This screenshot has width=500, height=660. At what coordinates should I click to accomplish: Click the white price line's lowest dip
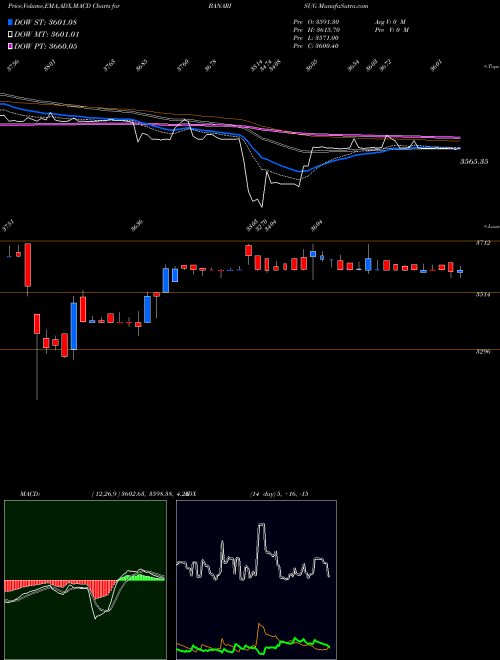262,206
